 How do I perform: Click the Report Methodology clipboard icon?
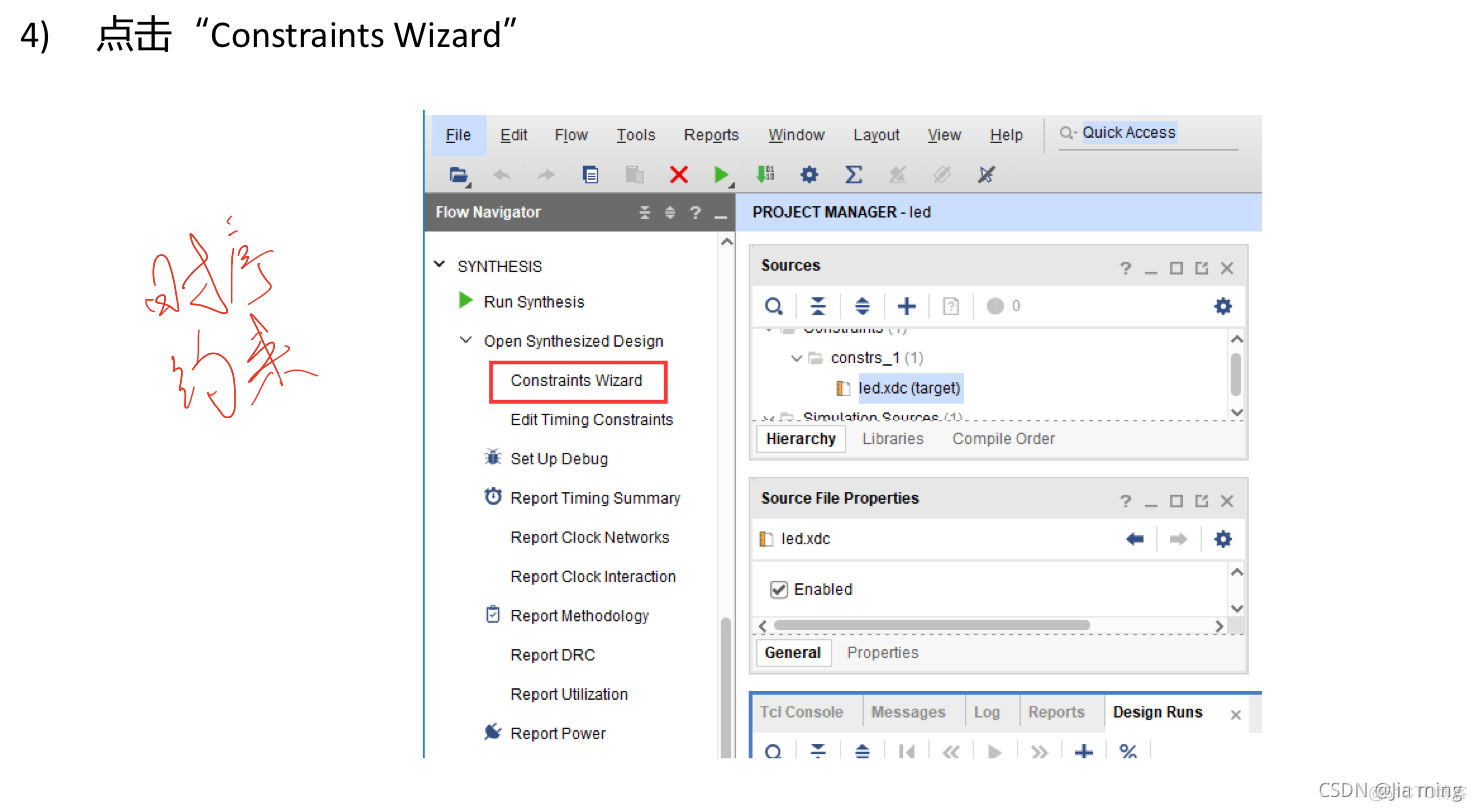tap(493, 614)
